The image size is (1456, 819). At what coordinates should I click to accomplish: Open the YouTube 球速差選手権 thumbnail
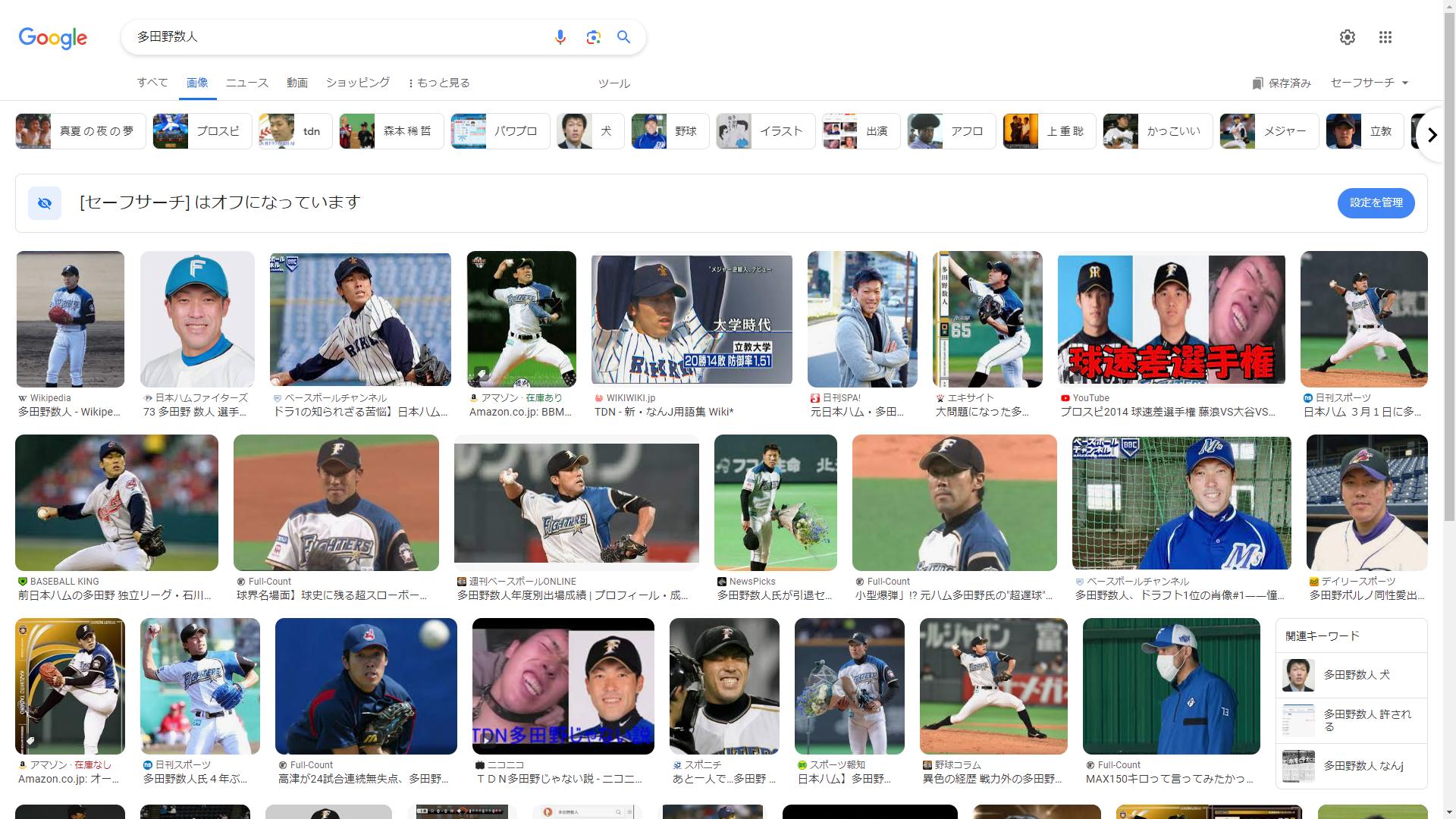tap(1171, 319)
